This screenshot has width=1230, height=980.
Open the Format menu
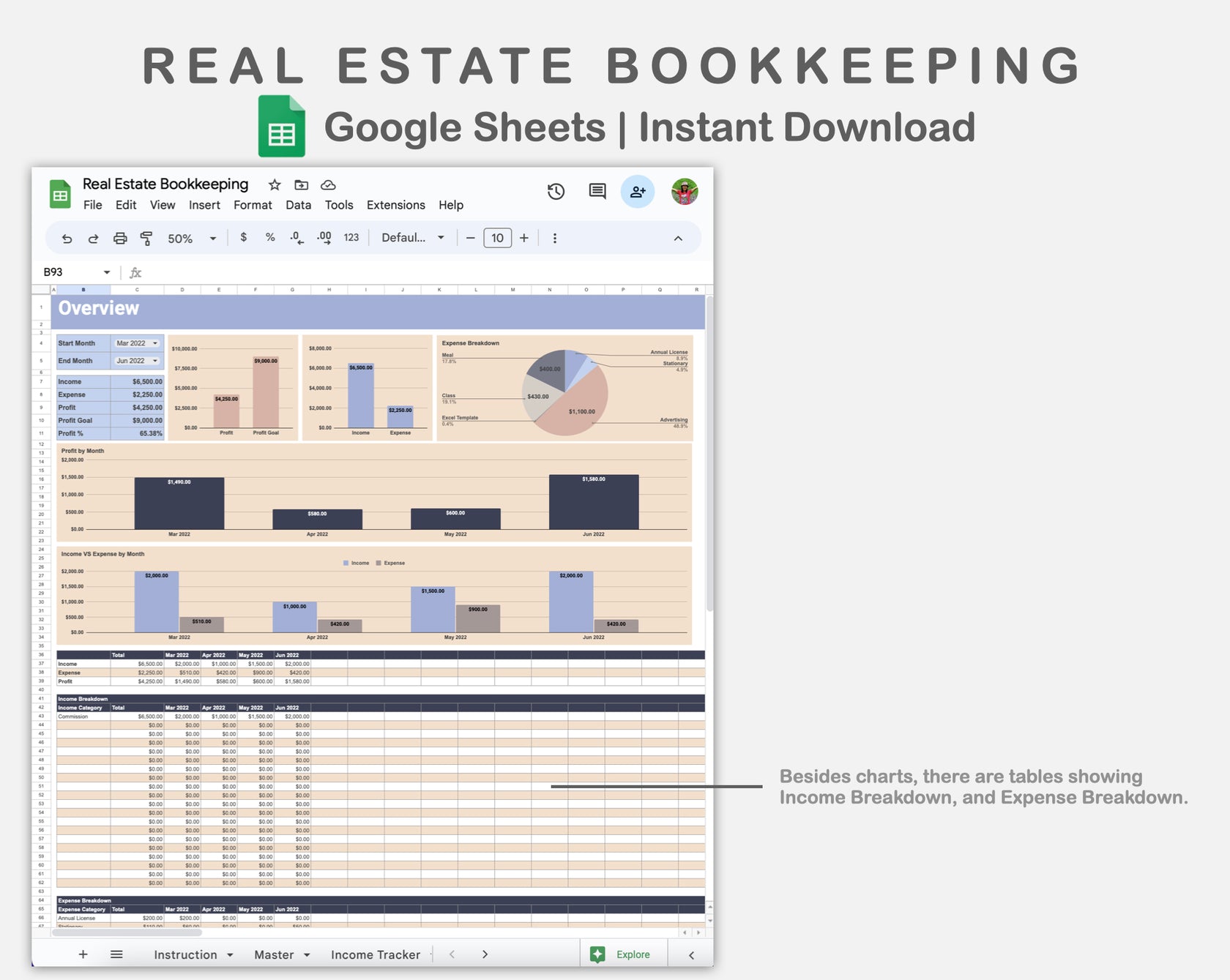(x=252, y=205)
